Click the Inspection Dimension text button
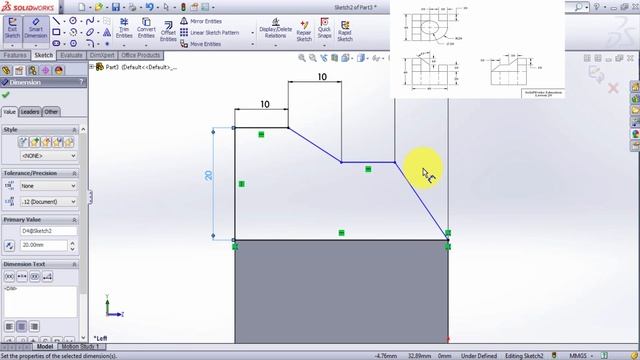 pyautogui.click(x=35, y=277)
